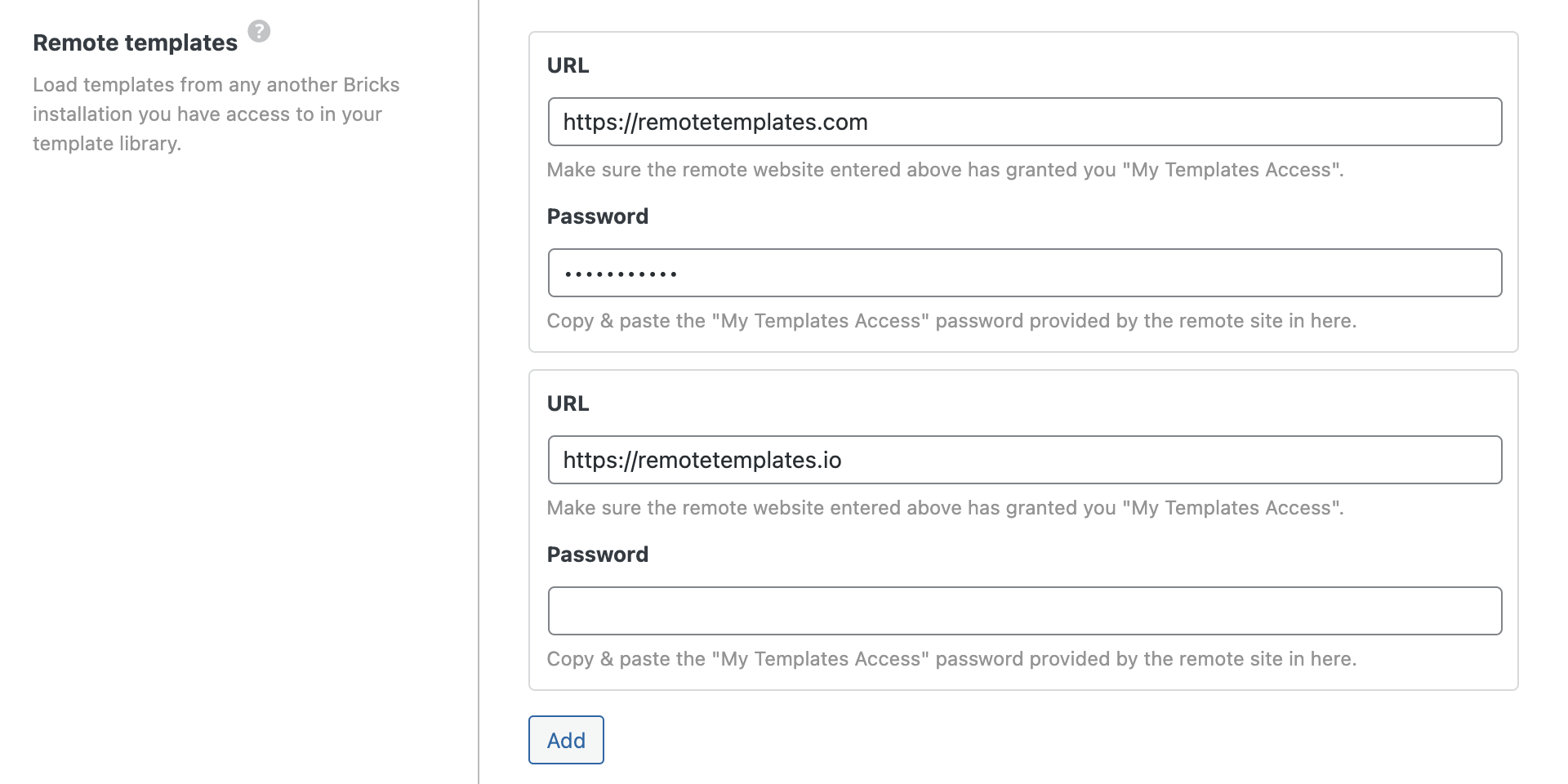Click the "Make sure" hint under the remotetemplates.com URL

click(x=944, y=170)
